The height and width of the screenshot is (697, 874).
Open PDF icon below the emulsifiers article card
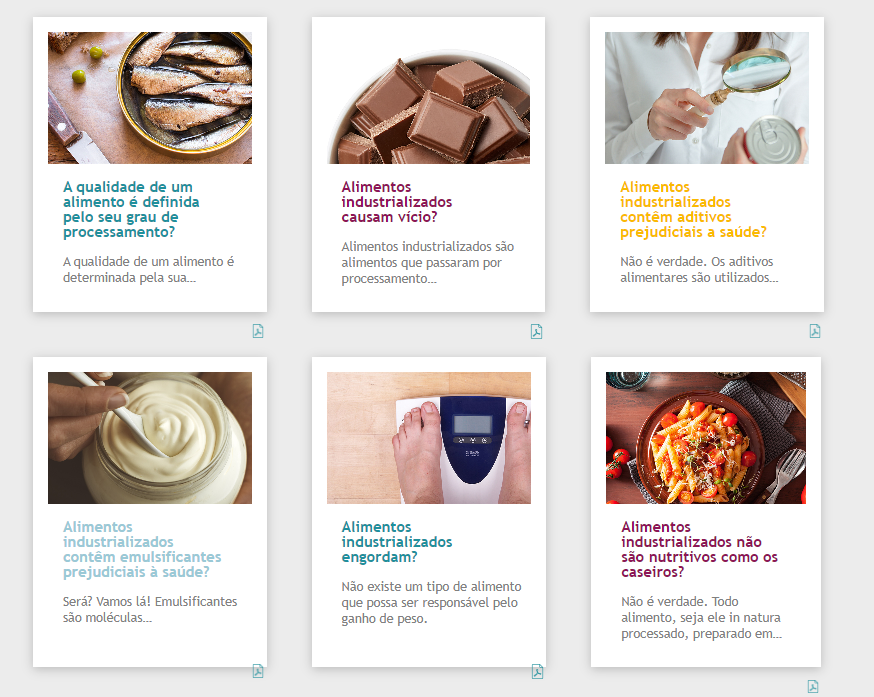258,671
